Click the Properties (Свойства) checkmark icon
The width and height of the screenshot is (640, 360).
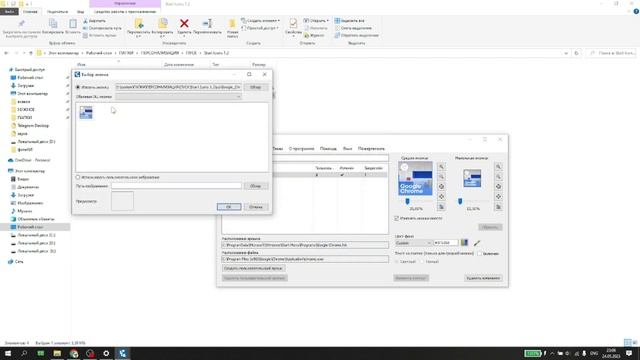[x=293, y=23]
